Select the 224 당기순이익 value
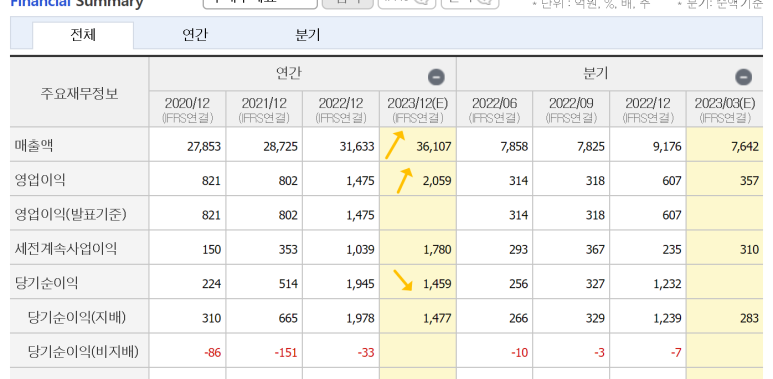Screen dimensions: 773x379 click(211, 284)
